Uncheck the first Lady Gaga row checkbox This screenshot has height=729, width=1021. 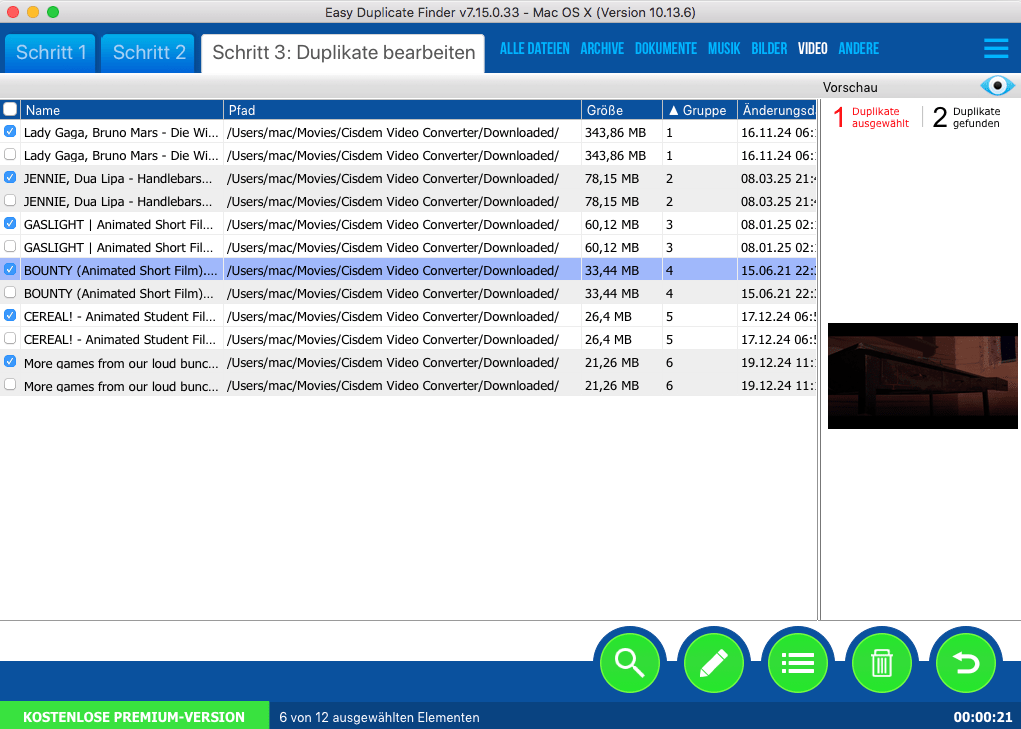coord(11,131)
